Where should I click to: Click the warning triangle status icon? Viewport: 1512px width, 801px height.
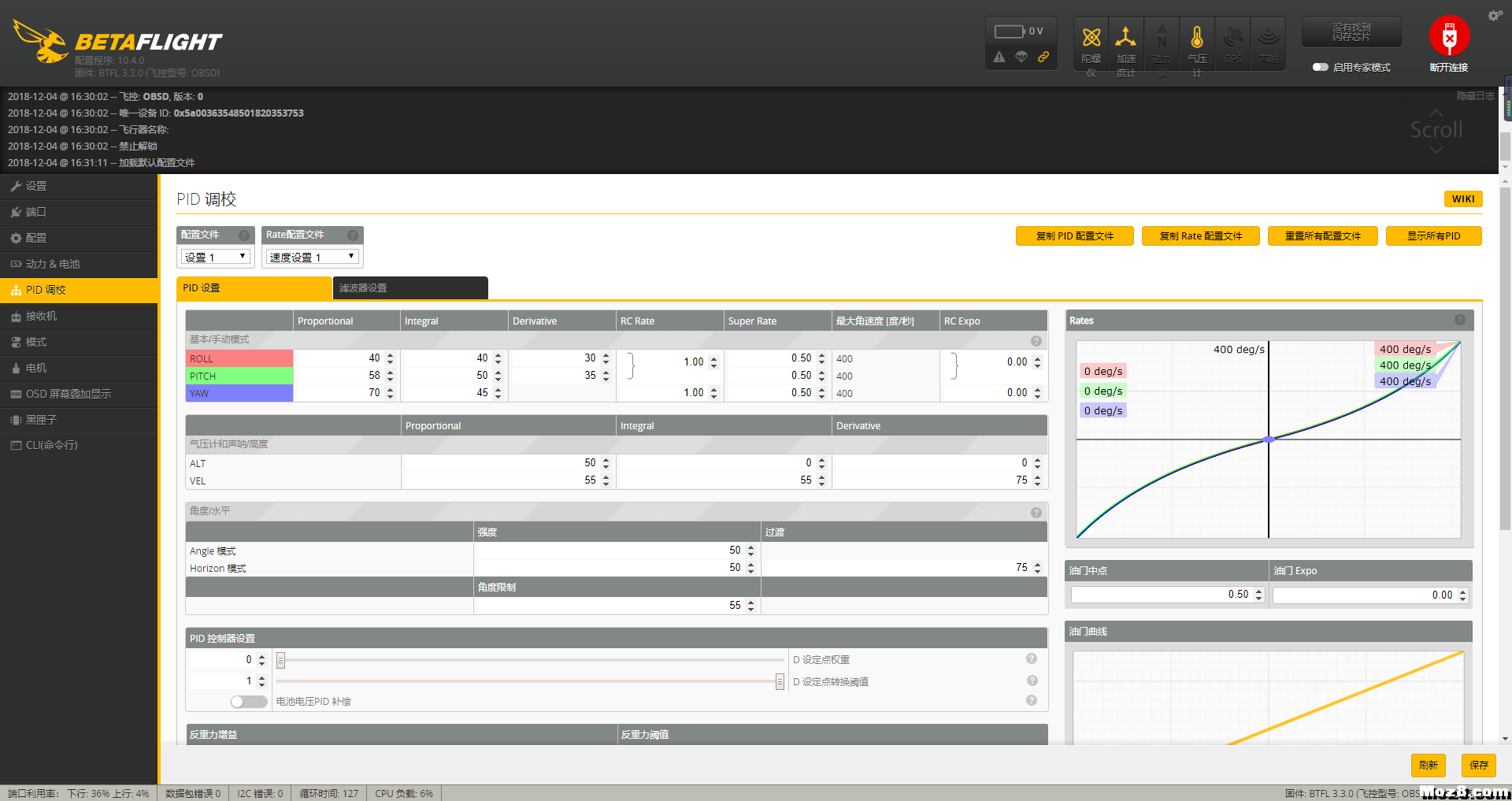pos(999,57)
